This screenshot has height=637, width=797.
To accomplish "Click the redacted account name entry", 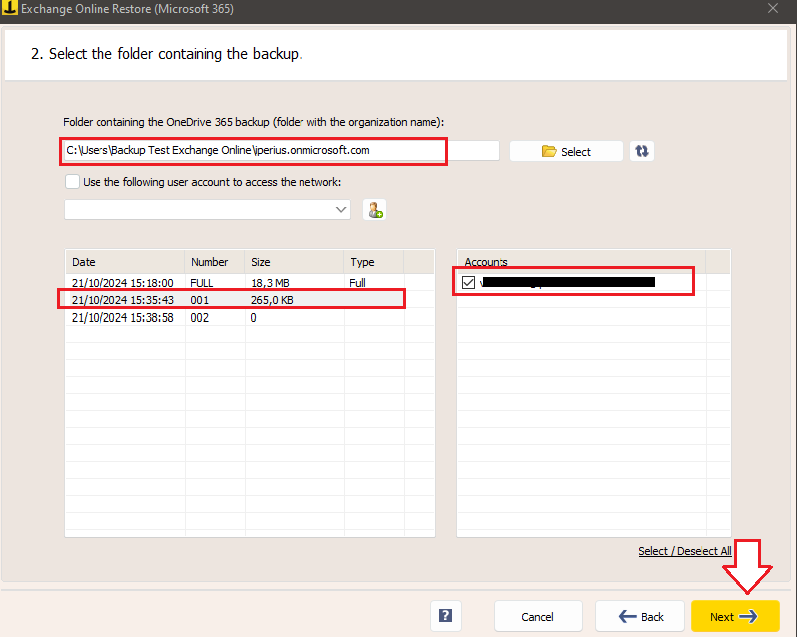I will [x=567, y=282].
